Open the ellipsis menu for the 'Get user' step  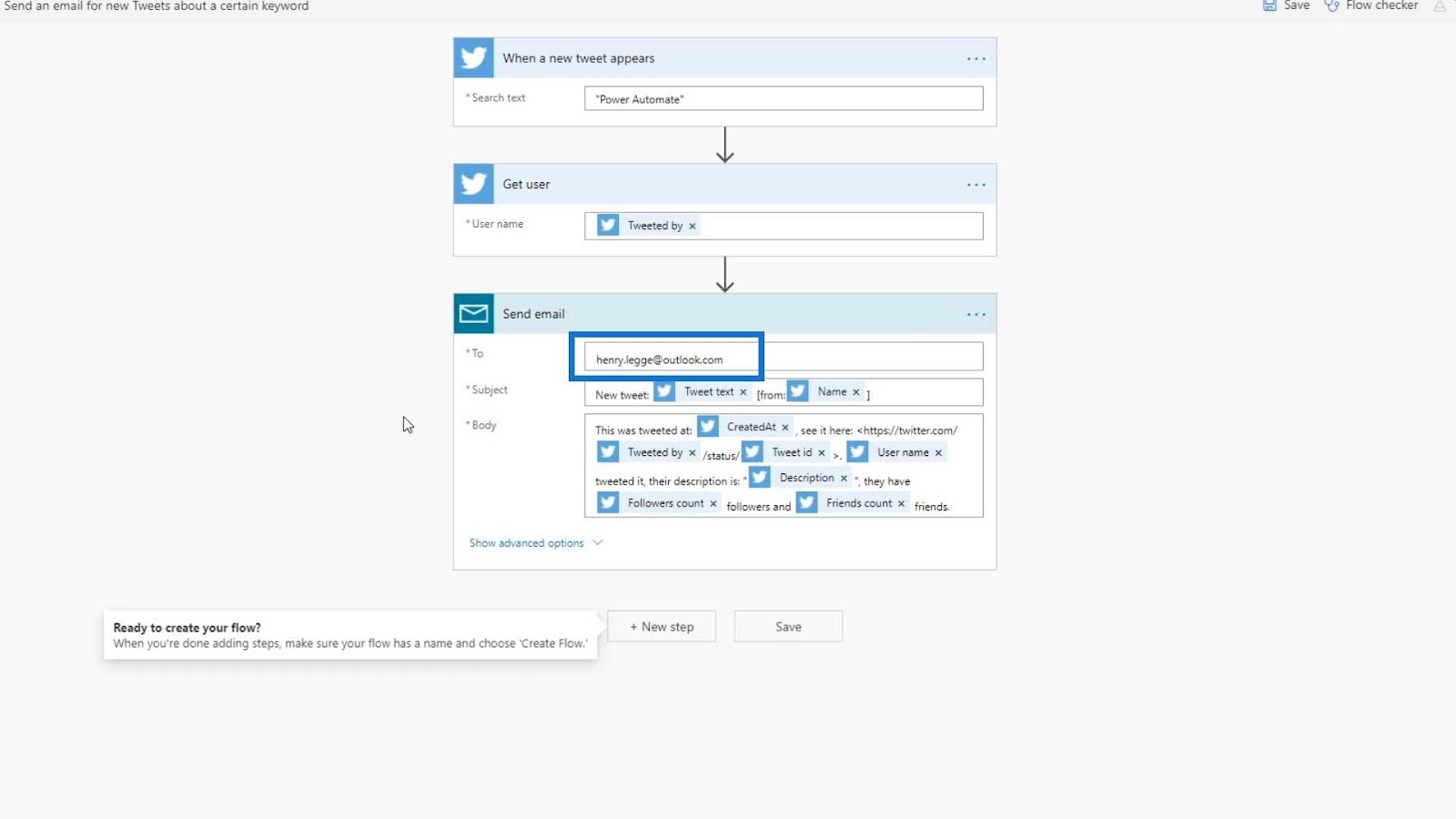976,185
